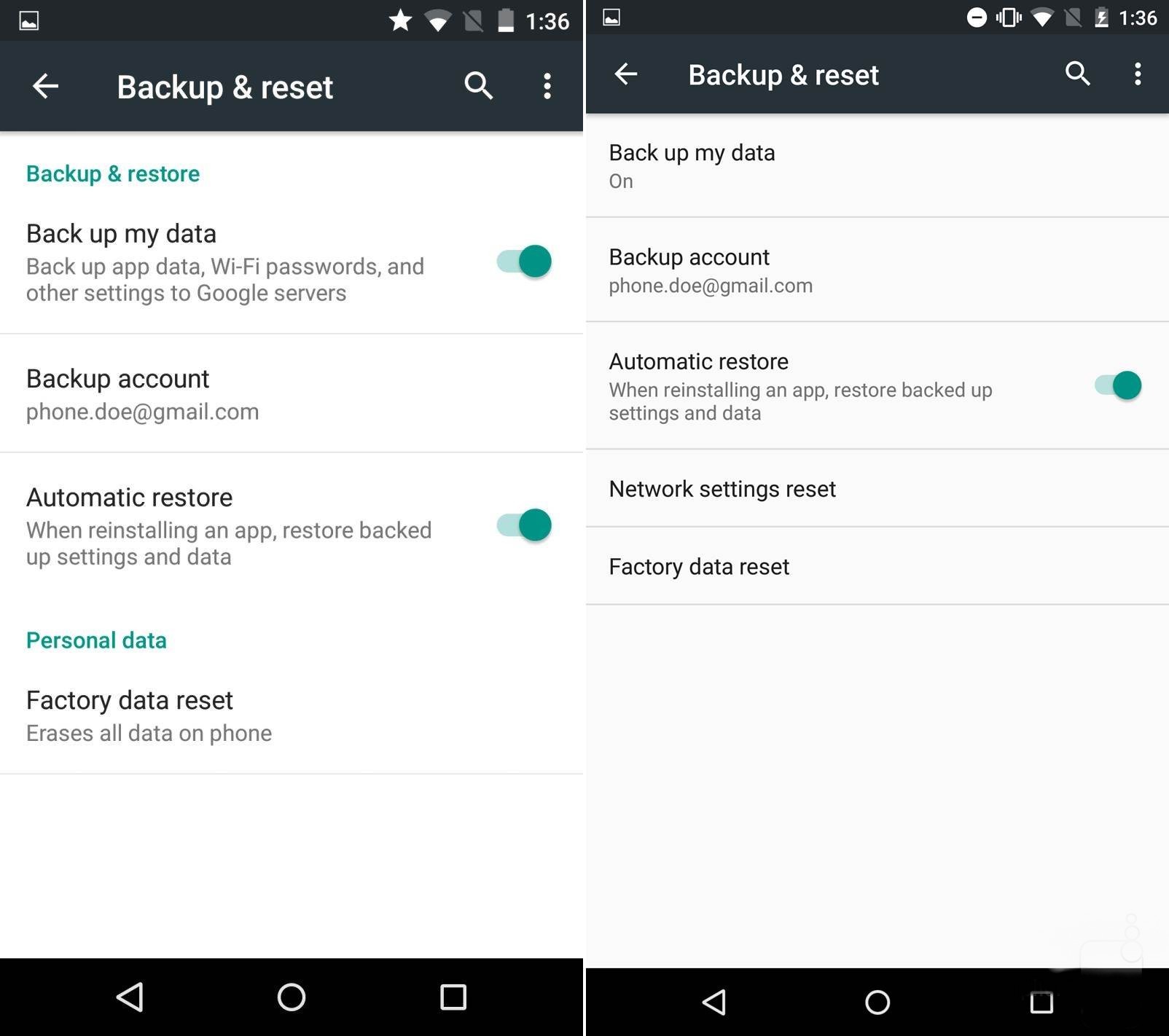Screen dimensions: 1169x1036
Task: Tap the Home circle on right navigation bar
Action: pos(877,1002)
